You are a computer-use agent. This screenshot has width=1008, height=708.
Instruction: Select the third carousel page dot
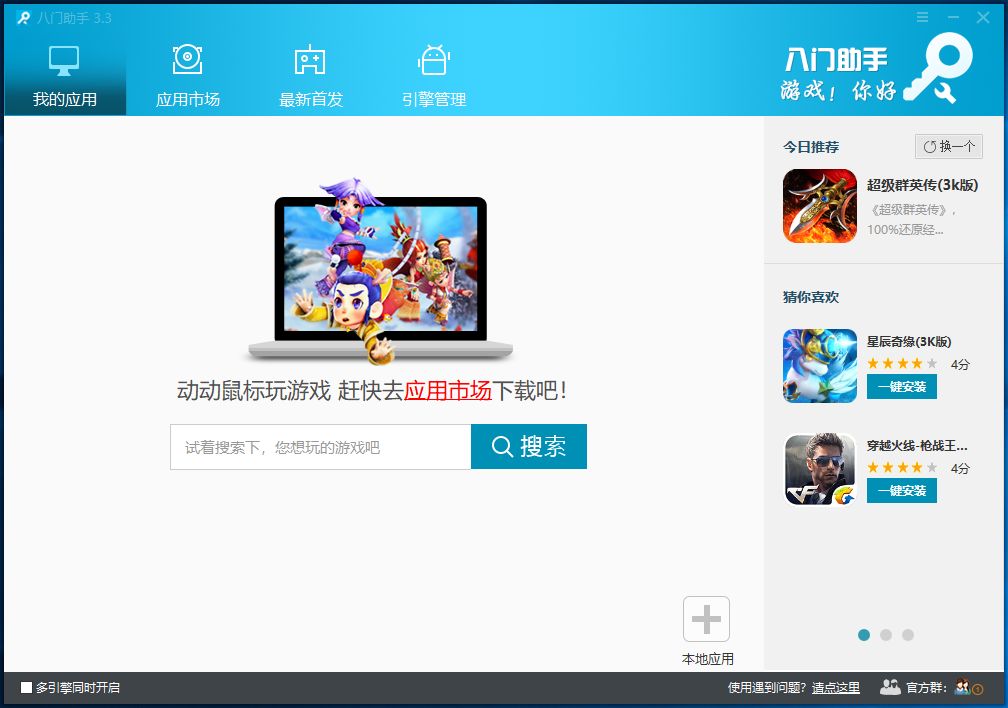point(908,635)
